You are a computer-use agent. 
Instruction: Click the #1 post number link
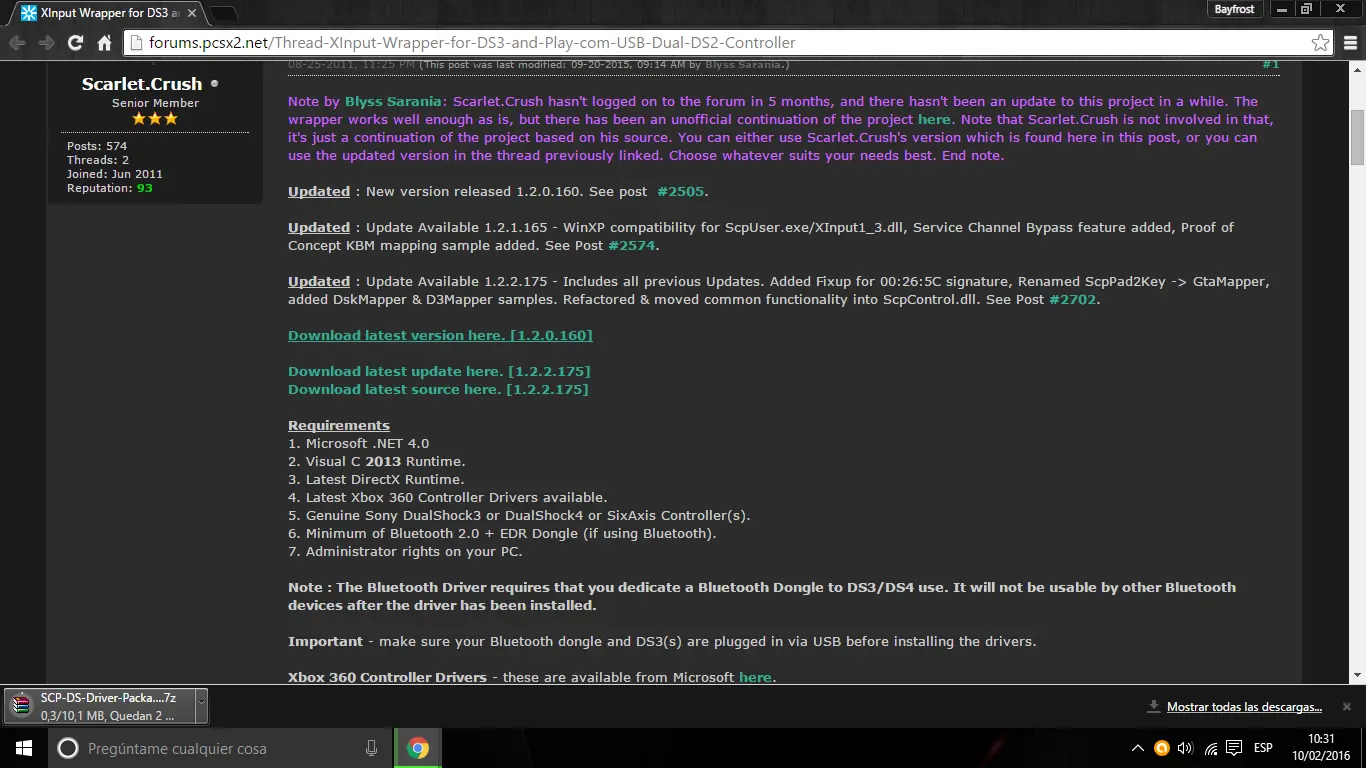point(1270,65)
